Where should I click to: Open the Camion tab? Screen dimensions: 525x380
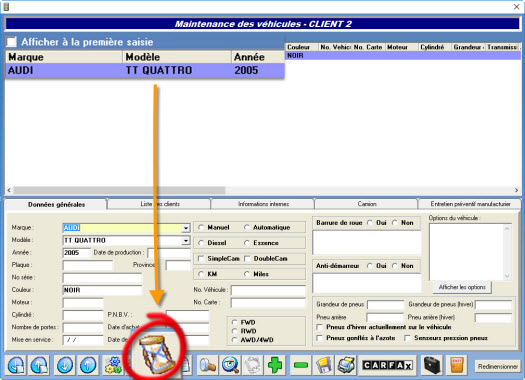[367, 204]
